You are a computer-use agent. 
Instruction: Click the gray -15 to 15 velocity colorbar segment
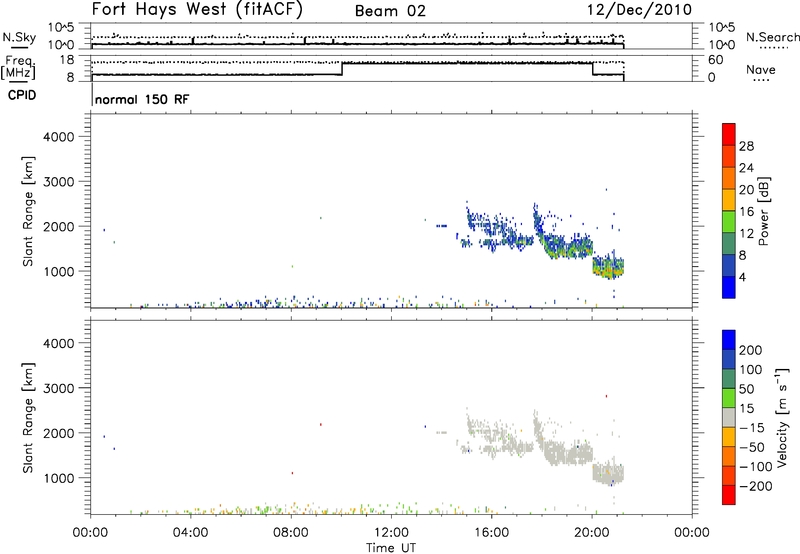coord(729,417)
